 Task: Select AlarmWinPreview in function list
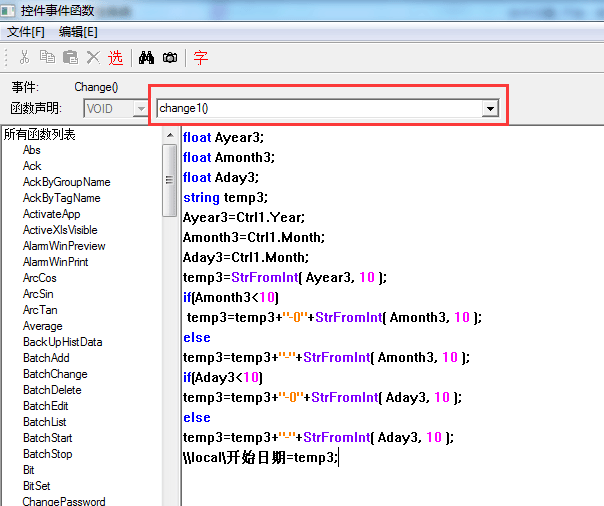[x=64, y=246]
